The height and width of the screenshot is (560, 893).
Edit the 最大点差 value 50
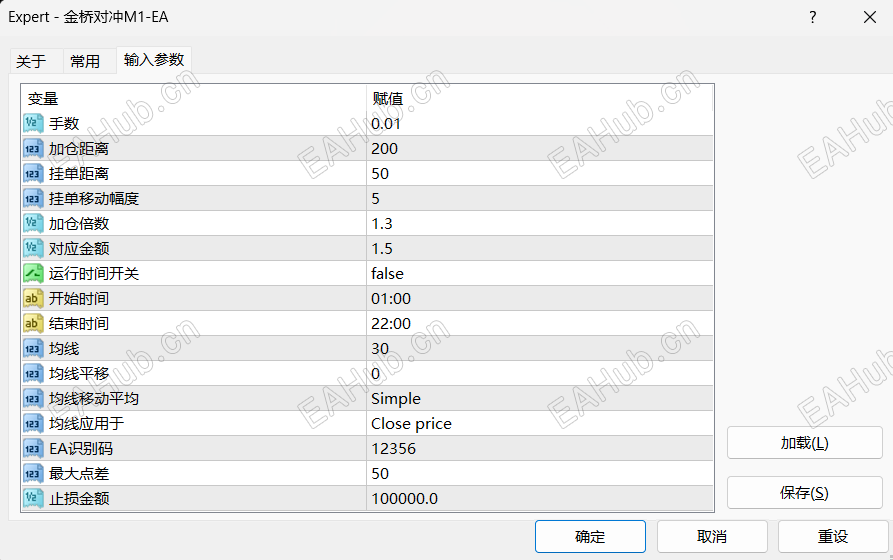point(539,474)
